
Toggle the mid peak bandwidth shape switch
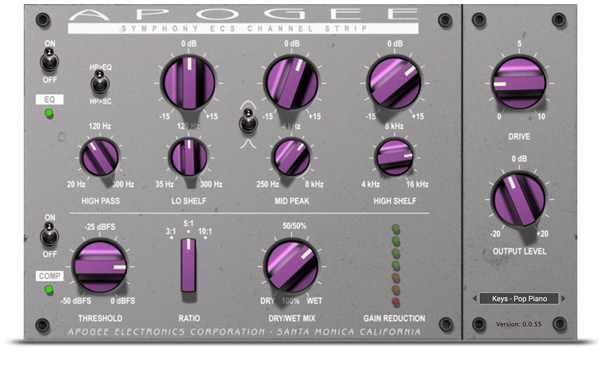[248, 122]
